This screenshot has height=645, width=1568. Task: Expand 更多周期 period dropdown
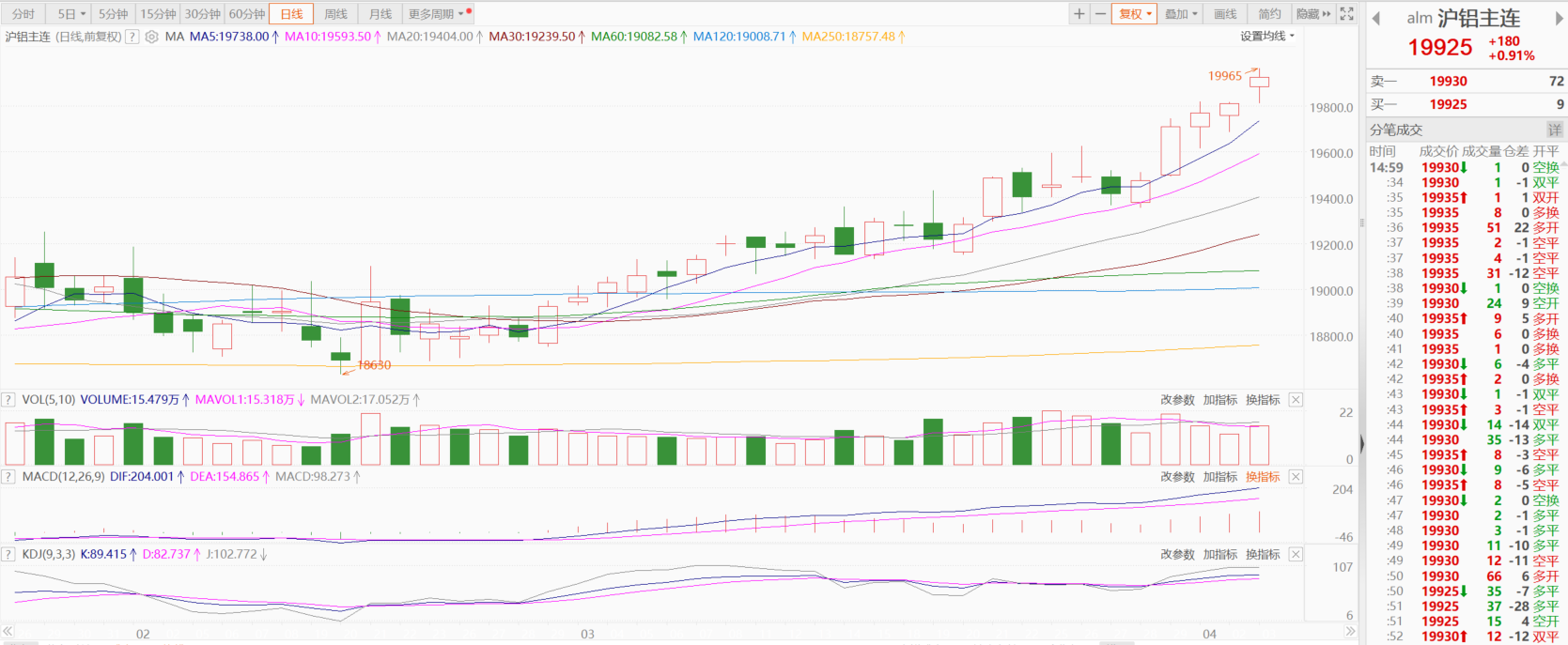(x=436, y=14)
